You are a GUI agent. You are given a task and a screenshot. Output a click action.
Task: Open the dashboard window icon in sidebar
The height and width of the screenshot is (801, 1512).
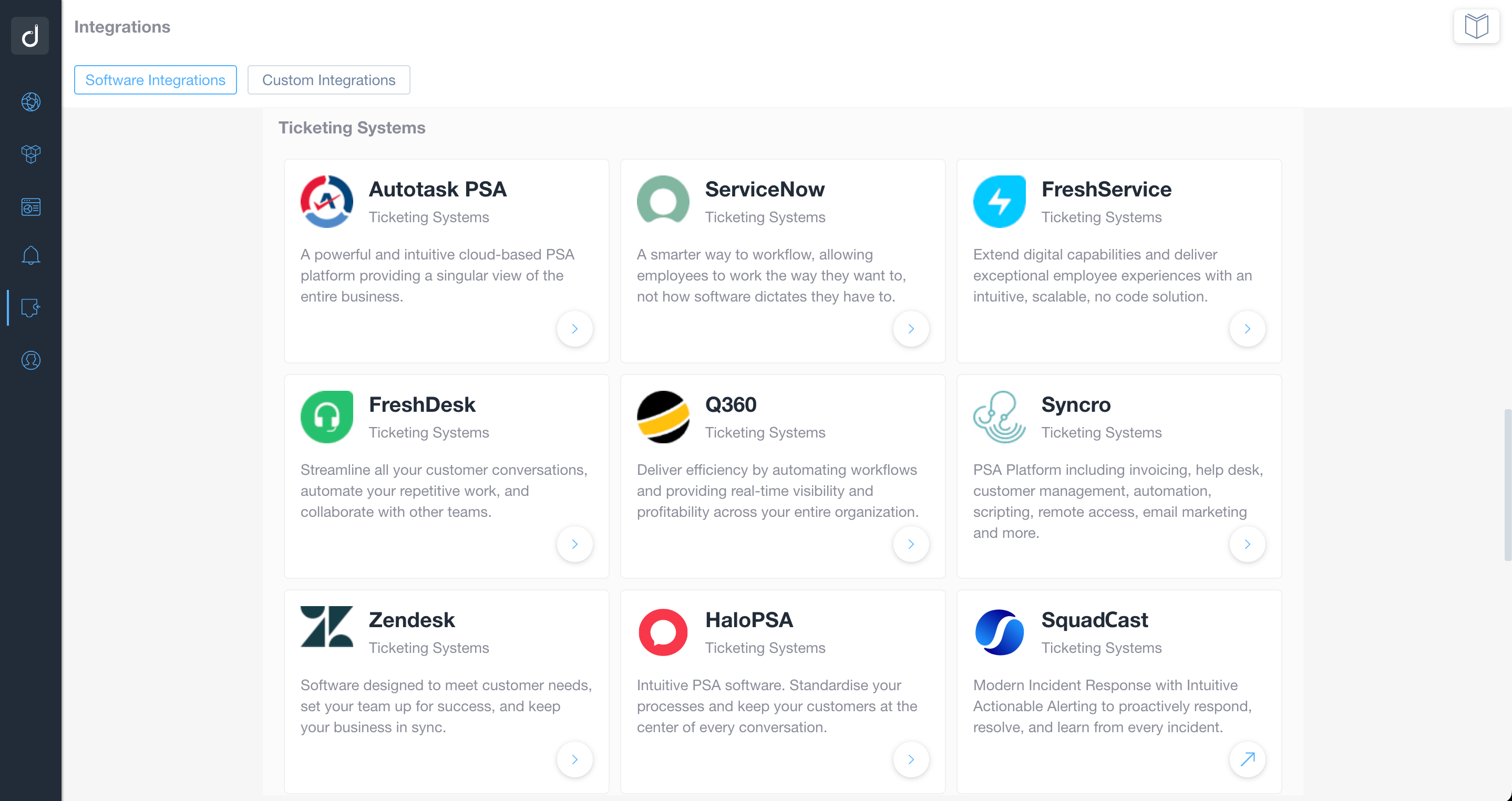(x=30, y=206)
